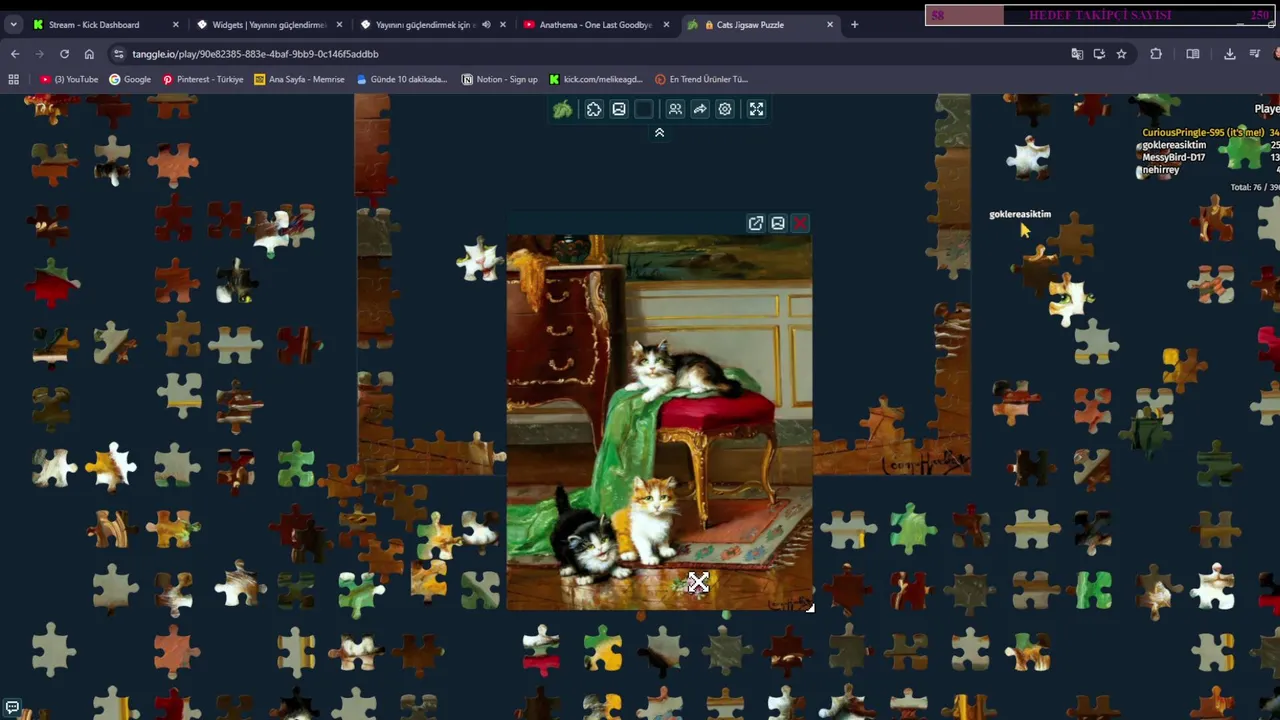Open a new browser tab
1280x720 pixels.
coord(854,24)
